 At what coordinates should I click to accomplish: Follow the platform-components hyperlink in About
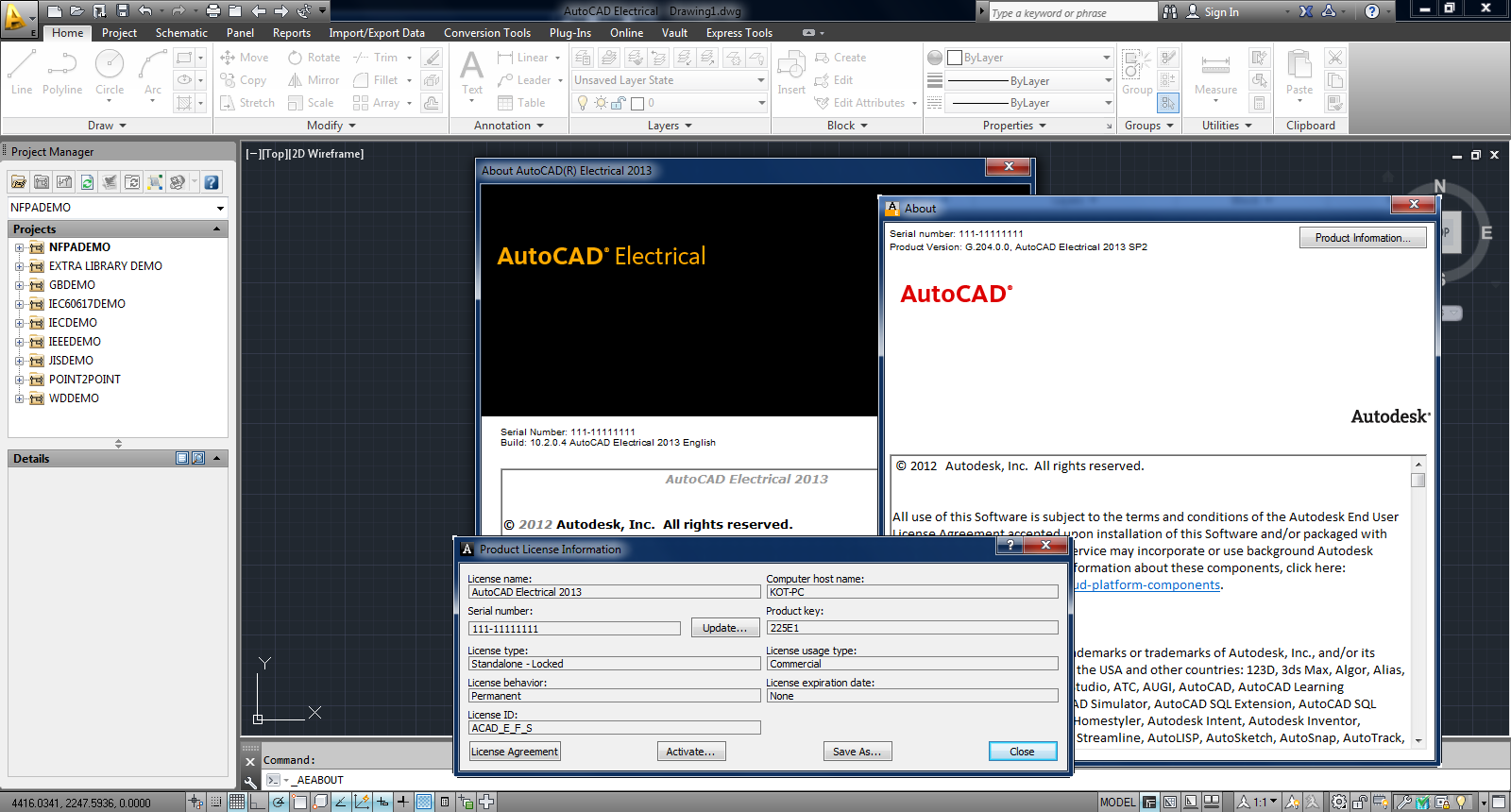(x=1148, y=585)
